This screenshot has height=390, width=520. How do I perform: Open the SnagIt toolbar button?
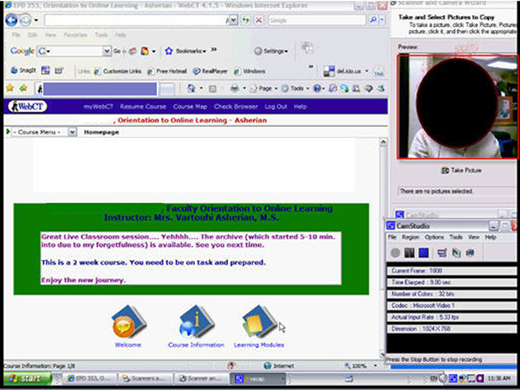(23, 70)
